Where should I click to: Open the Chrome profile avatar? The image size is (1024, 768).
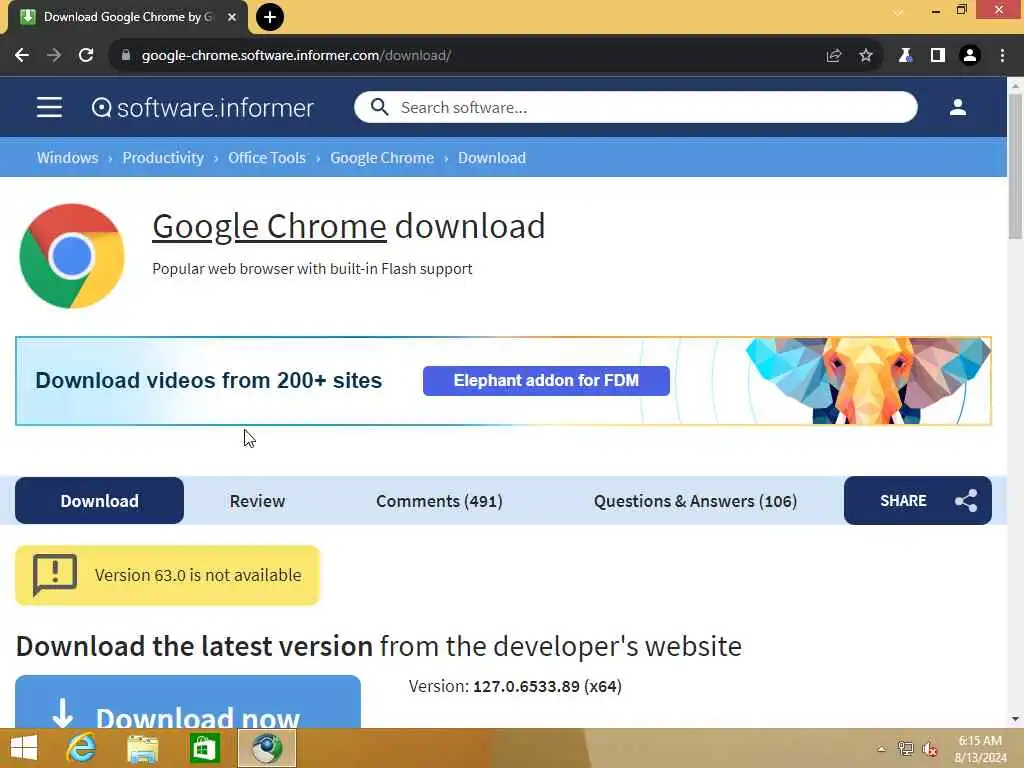970,56
